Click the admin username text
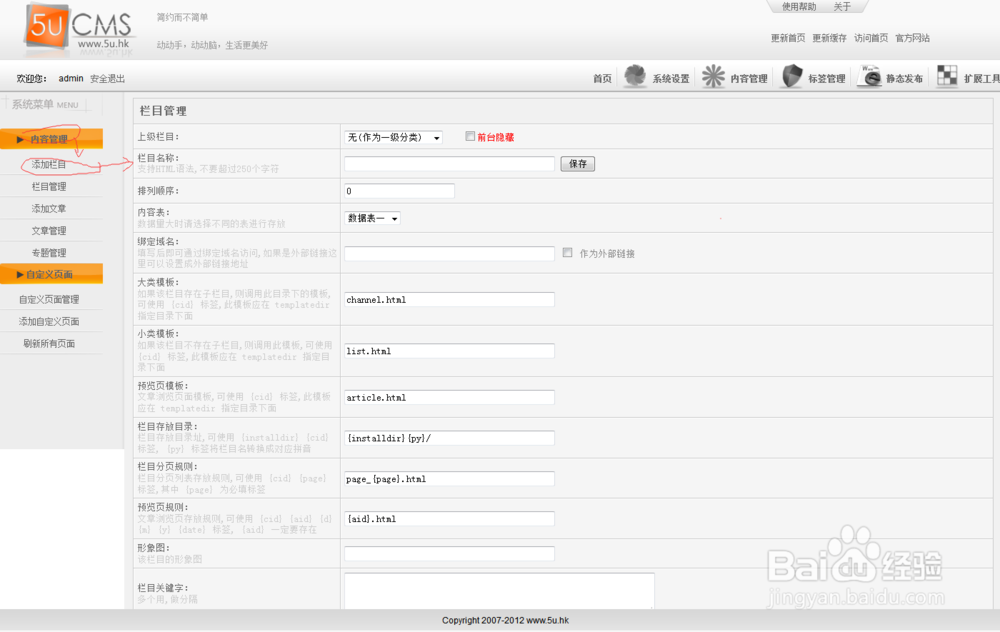Screen dimensions: 1000x632 click(71, 78)
